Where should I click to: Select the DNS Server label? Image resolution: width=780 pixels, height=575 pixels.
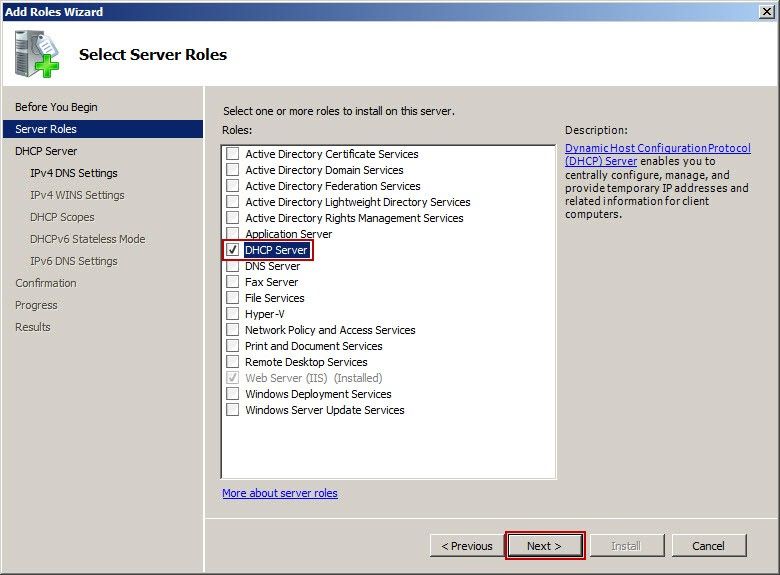[273, 266]
